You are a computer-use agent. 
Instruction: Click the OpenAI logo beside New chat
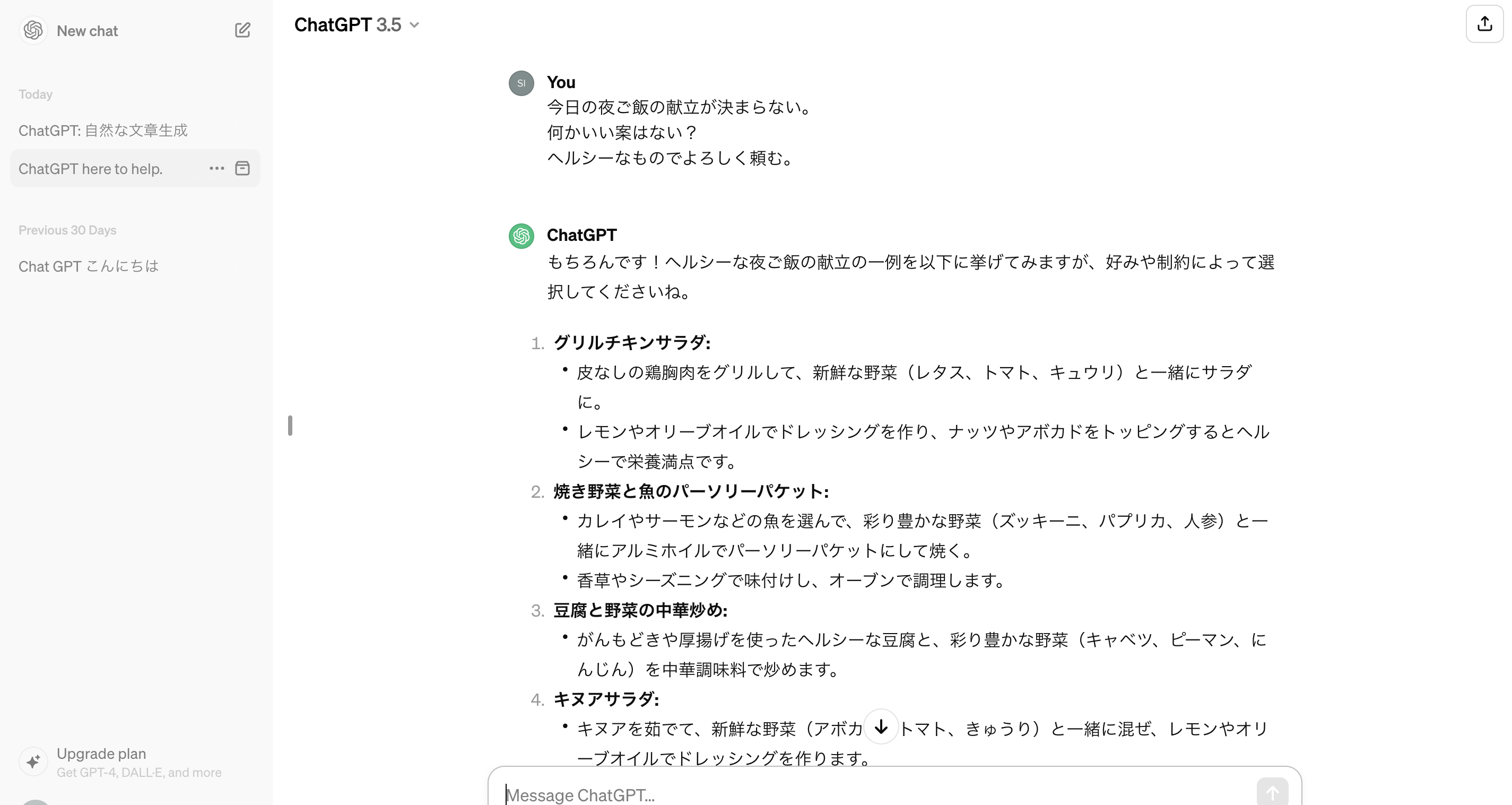click(x=33, y=30)
